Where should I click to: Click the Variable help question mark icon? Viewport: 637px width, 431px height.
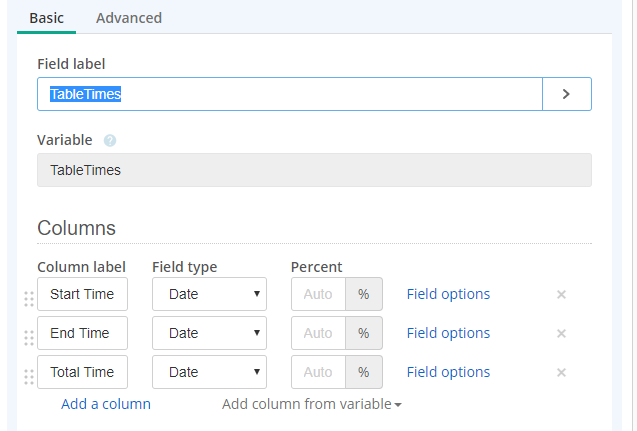click(x=110, y=141)
